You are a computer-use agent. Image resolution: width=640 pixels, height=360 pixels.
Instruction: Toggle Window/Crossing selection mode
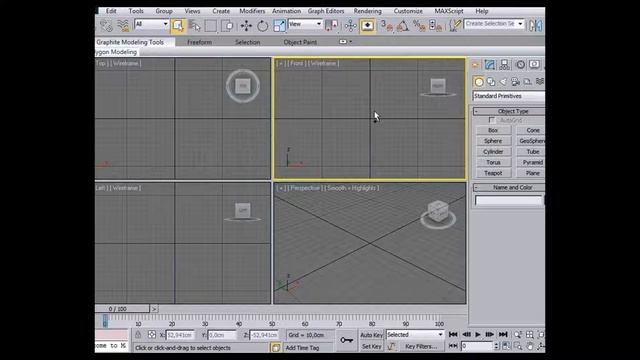click(x=227, y=26)
